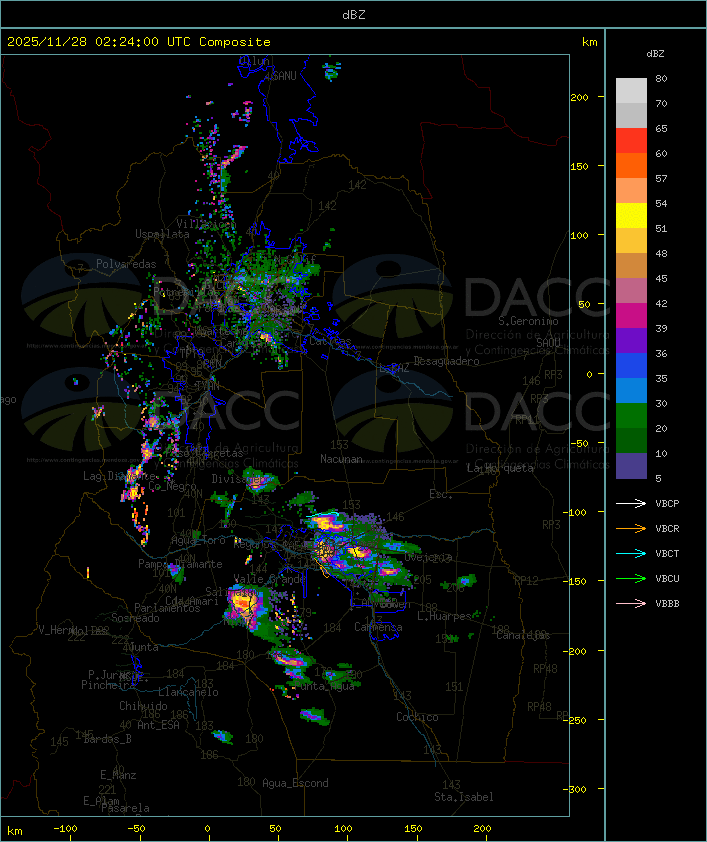Click the 150 tick on right axis
This screenshot has width=707, height=842.
click(x=579, y=166)
